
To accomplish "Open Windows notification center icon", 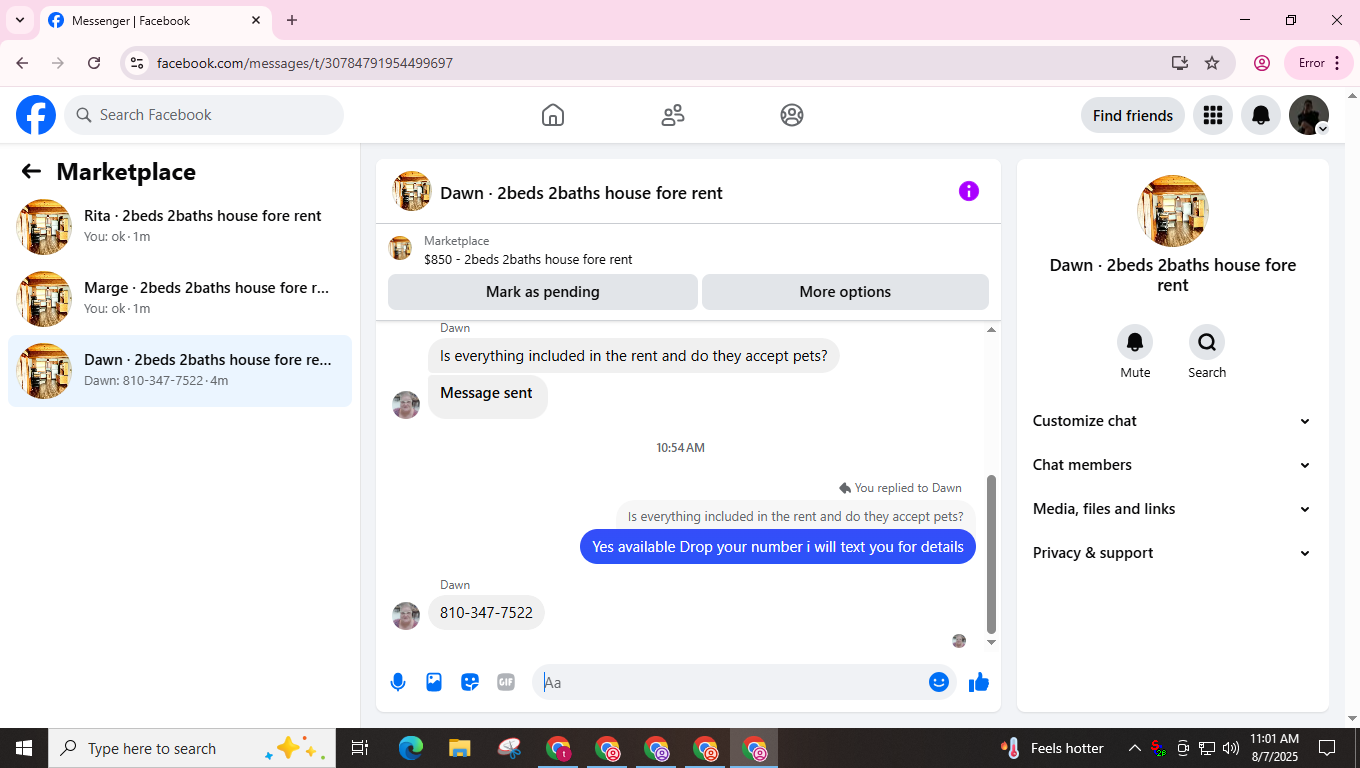I will point(1327,748).
